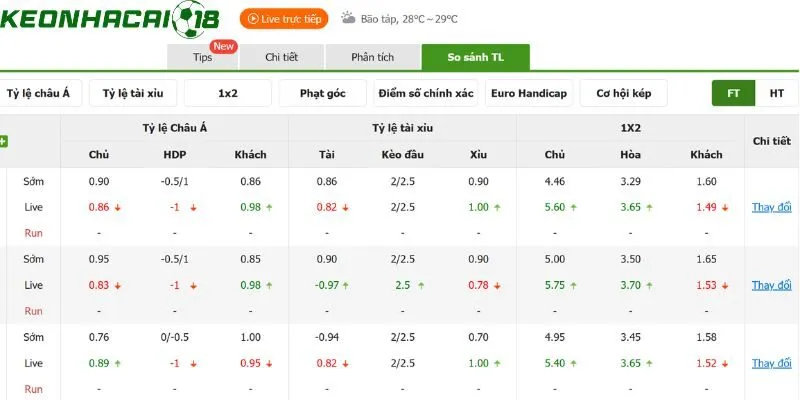800x400 pixels.
Task: Click the red New badge on Tips
Action: coord(223,46)
